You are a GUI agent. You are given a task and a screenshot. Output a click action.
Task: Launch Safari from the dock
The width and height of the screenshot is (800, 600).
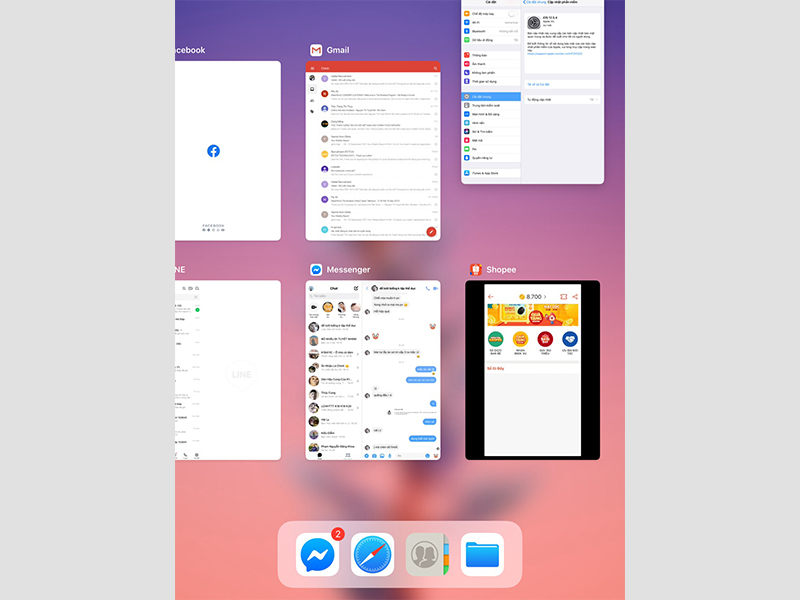[x=372, y=555]
